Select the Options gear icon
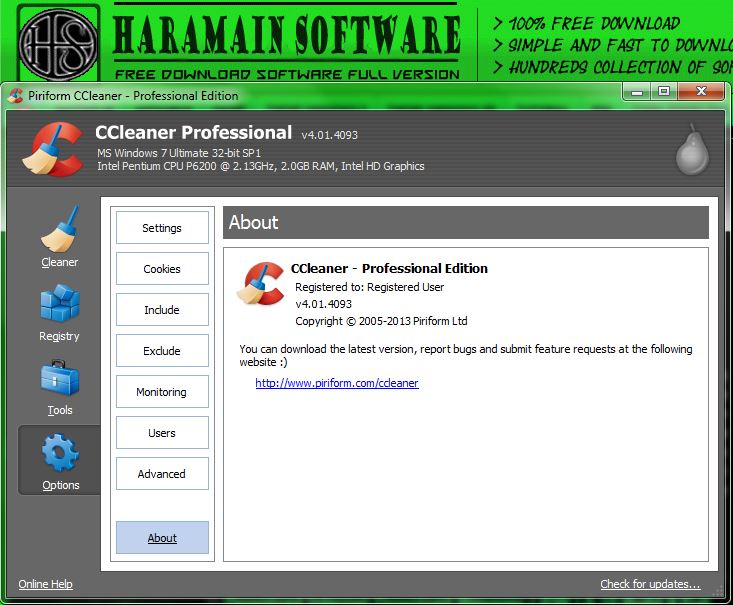733x605 pixels. tap(60, 452)
